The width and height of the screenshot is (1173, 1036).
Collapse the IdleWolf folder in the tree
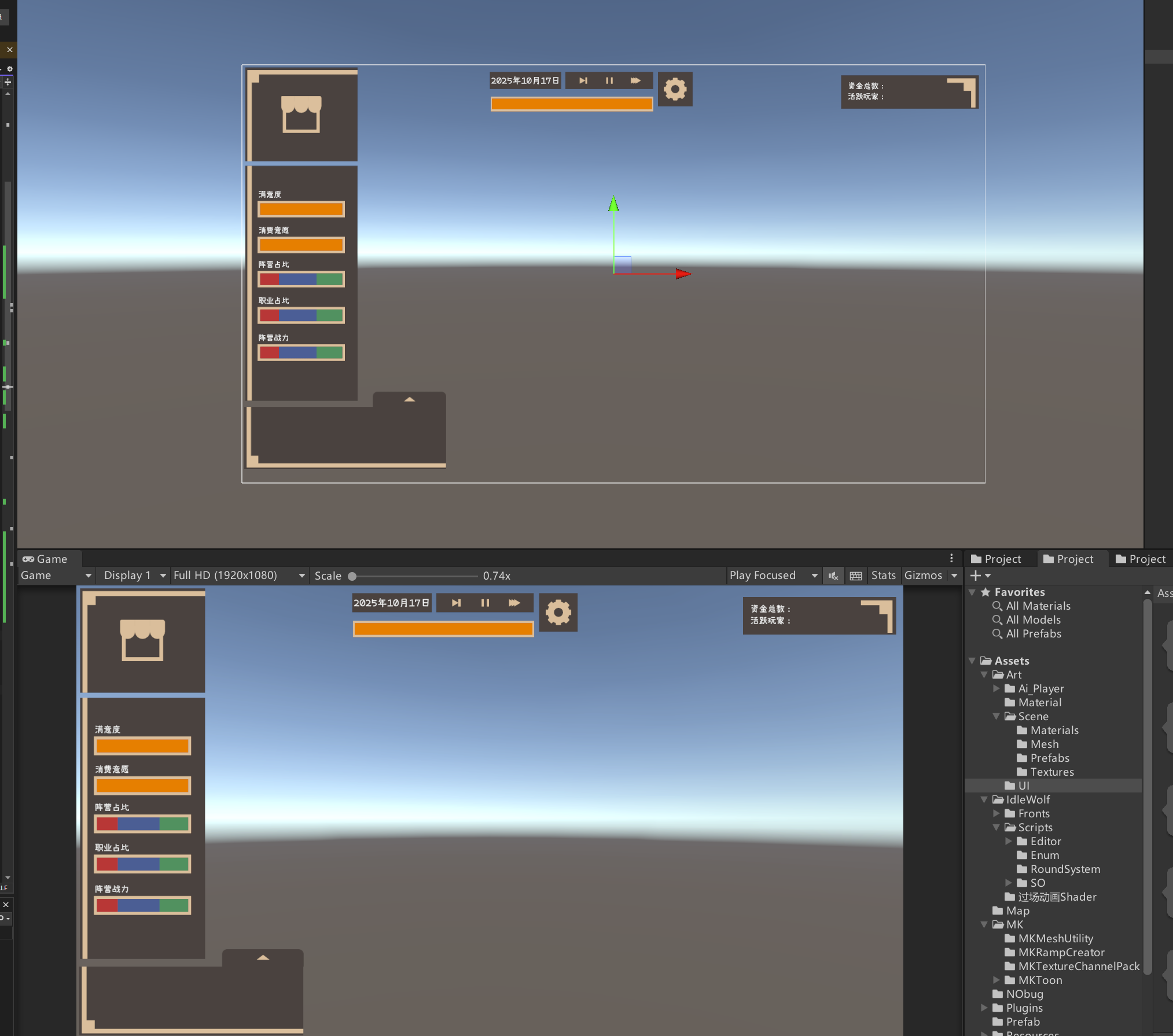point(984,799)
